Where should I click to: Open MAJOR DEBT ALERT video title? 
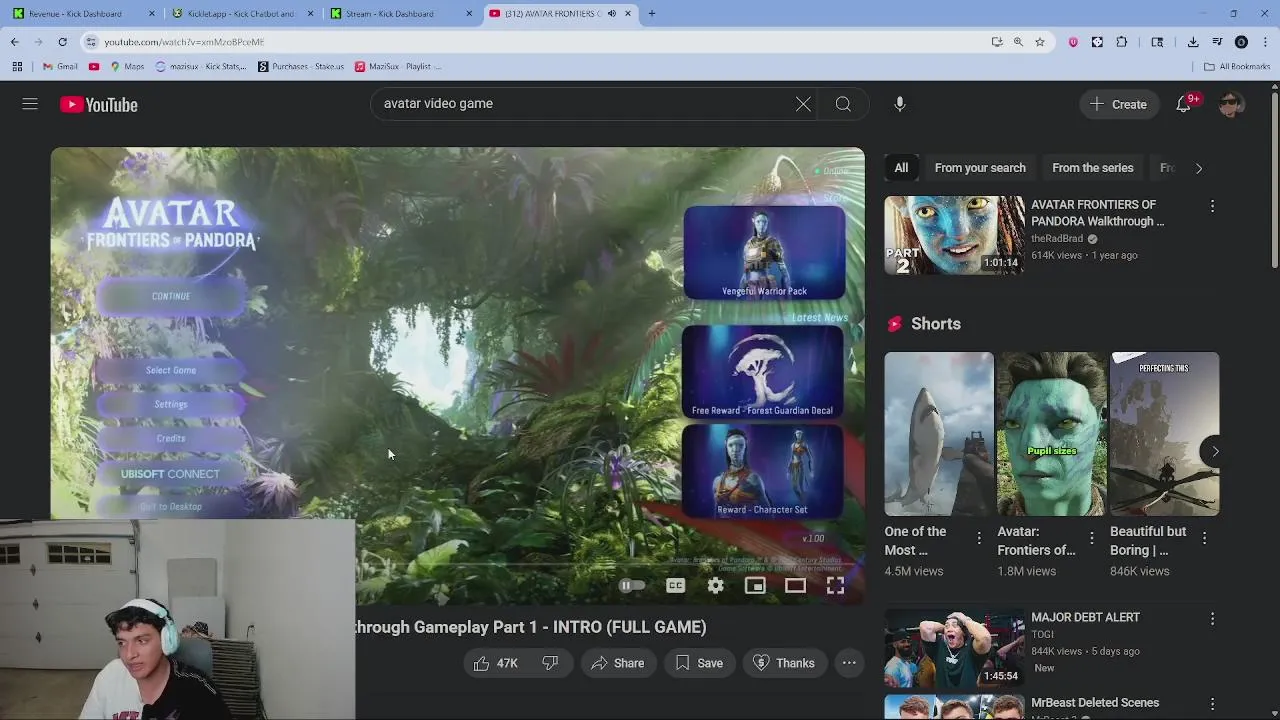click(x=1085, y=617)
